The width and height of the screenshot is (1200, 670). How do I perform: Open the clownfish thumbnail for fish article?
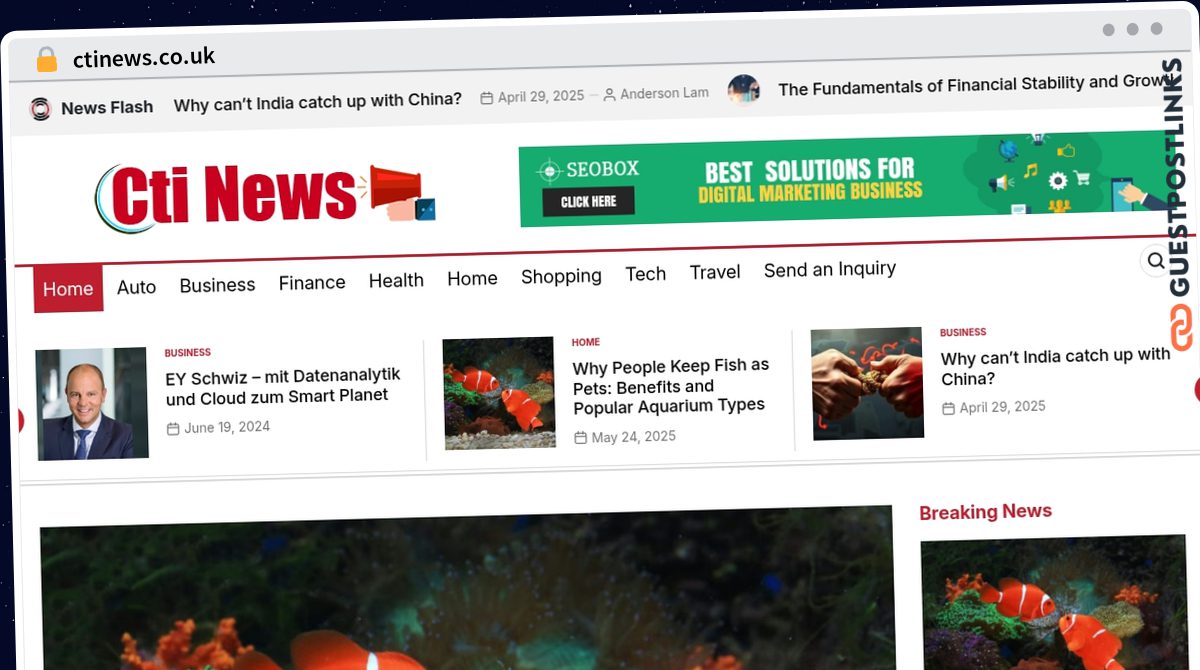coord(498,393)
